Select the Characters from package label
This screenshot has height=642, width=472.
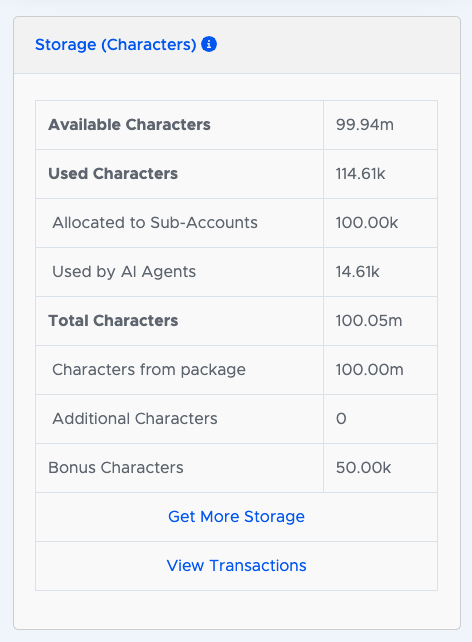pyautogui.click(x=149, y=370)
